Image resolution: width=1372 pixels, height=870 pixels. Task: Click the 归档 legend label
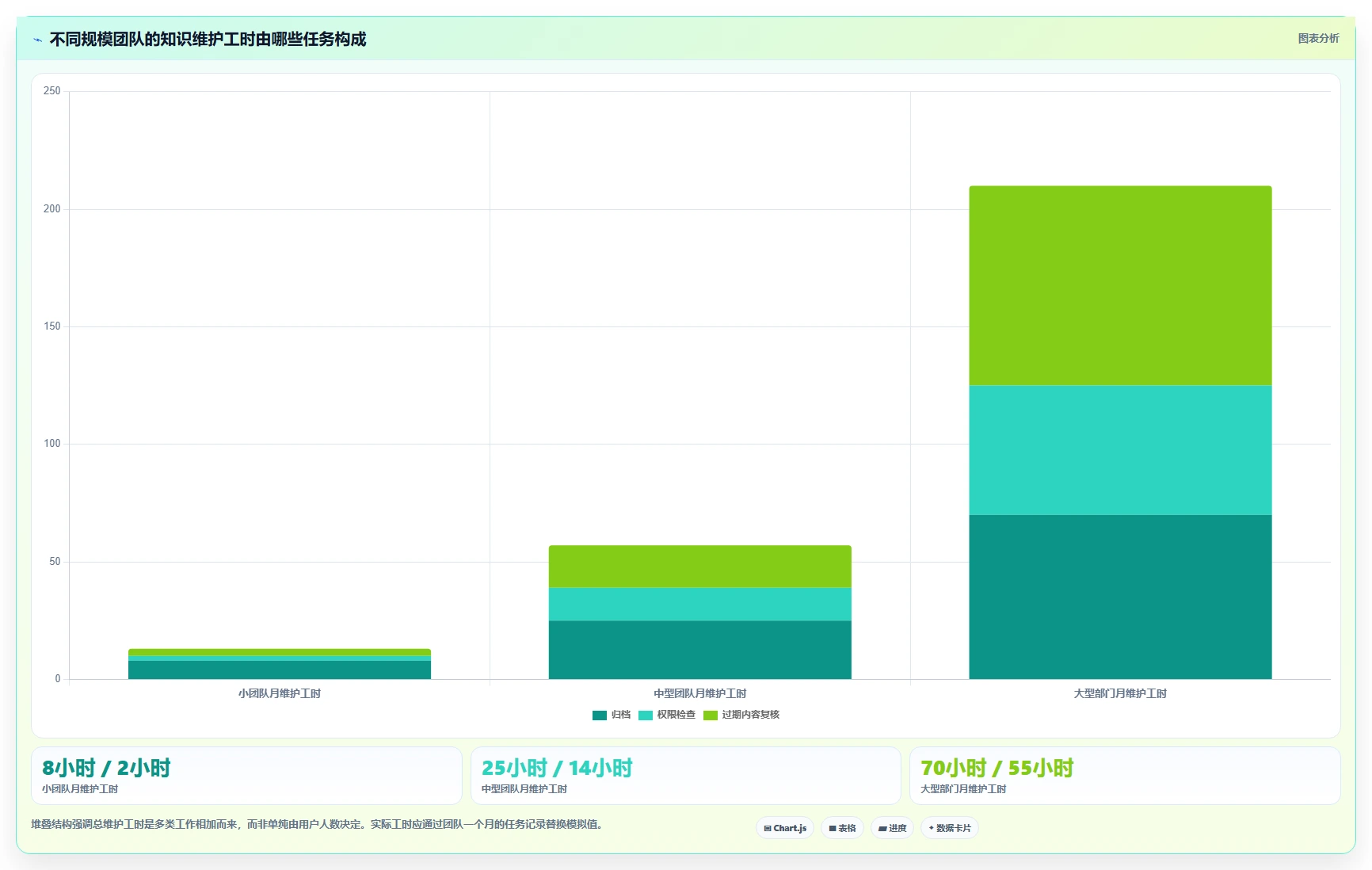(621, 715)
